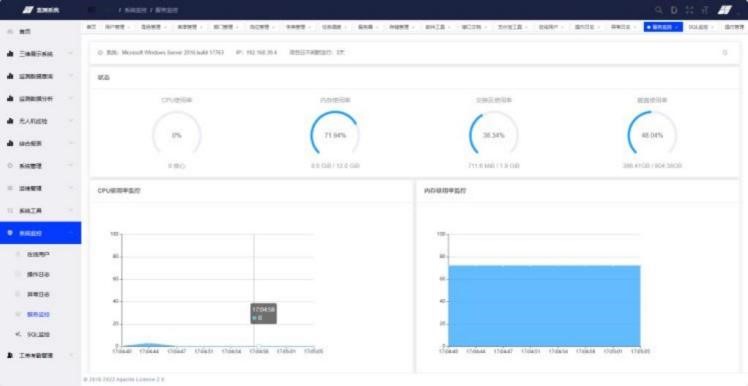
Task: Collapse the 系统监控 menu chevron
Action: pyautogui.click(x=71, y=233)
